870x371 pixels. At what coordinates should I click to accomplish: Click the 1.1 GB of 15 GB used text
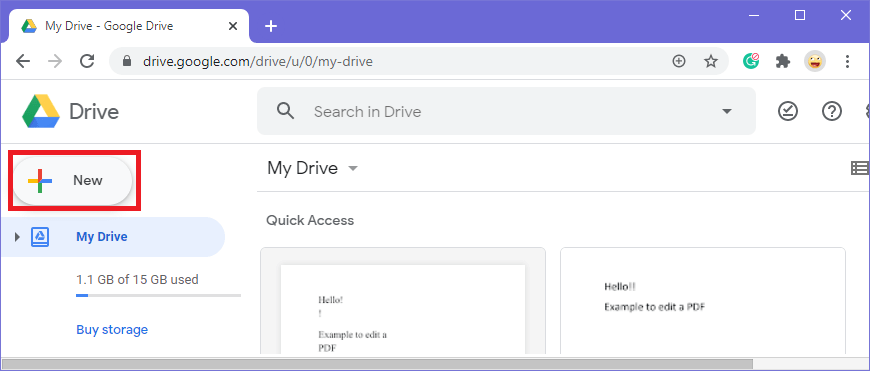coord(137,279)
